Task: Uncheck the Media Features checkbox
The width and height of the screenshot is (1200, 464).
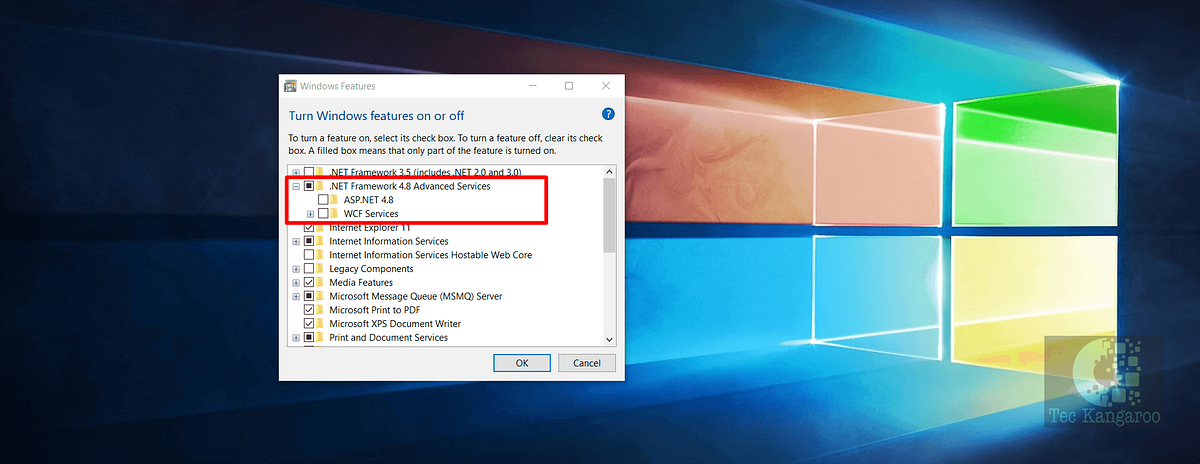Action: [x=309, y=283]
